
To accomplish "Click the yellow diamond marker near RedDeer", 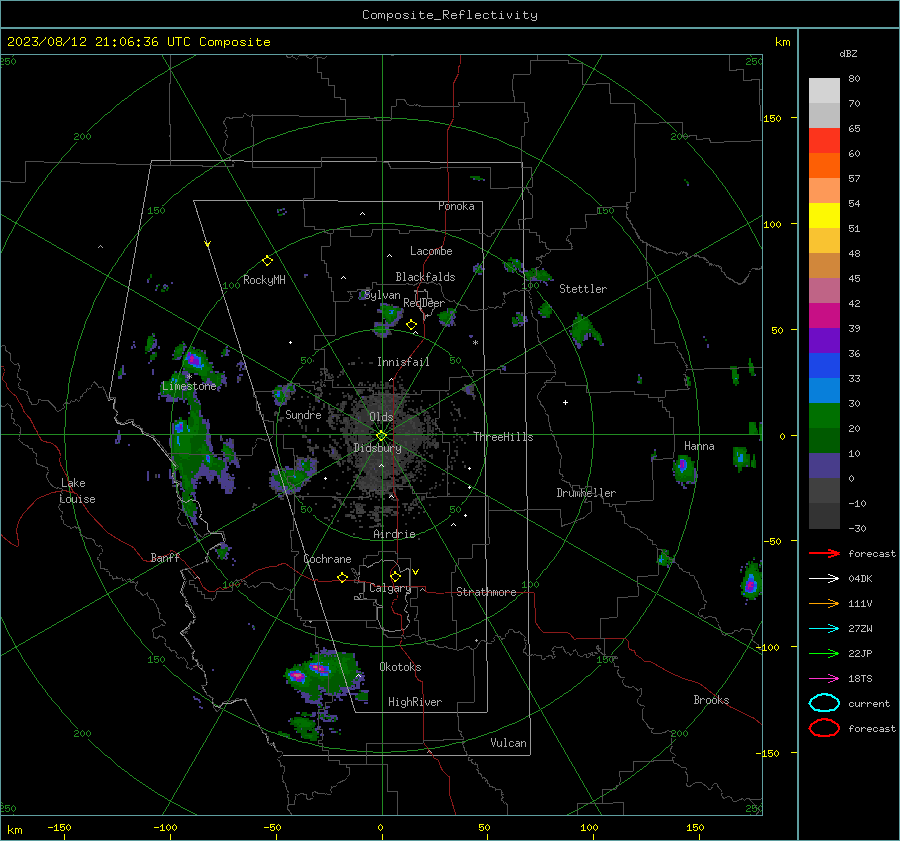I will click(x=411, y=325).
